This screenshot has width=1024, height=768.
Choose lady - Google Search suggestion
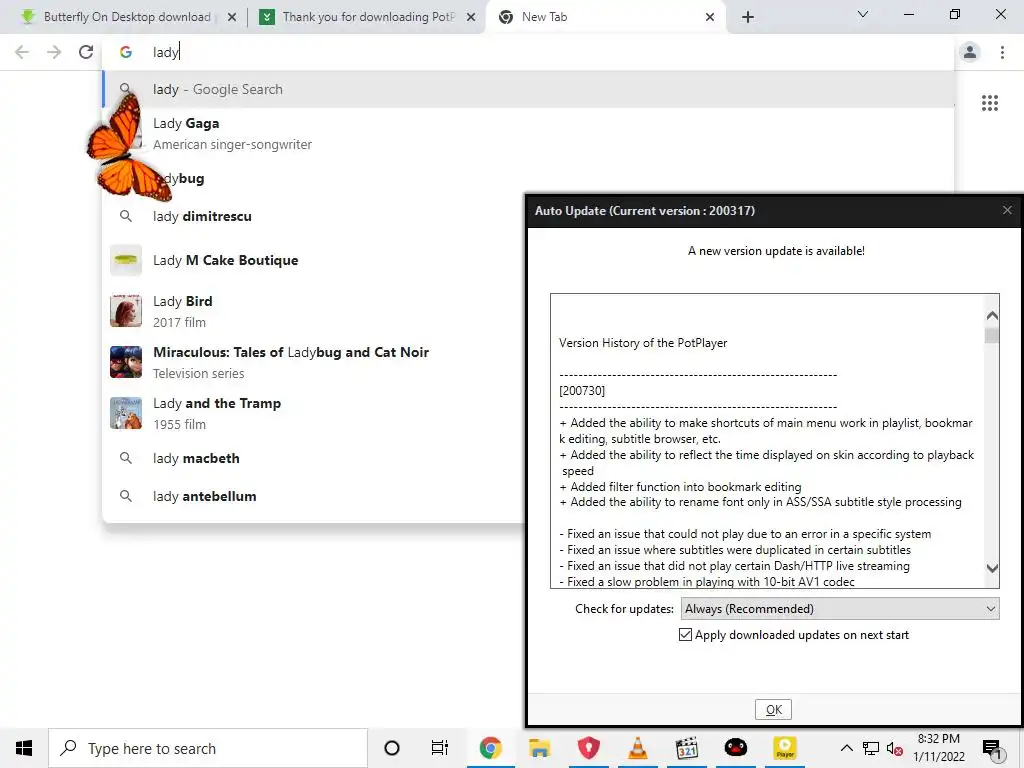coord(529,89)
